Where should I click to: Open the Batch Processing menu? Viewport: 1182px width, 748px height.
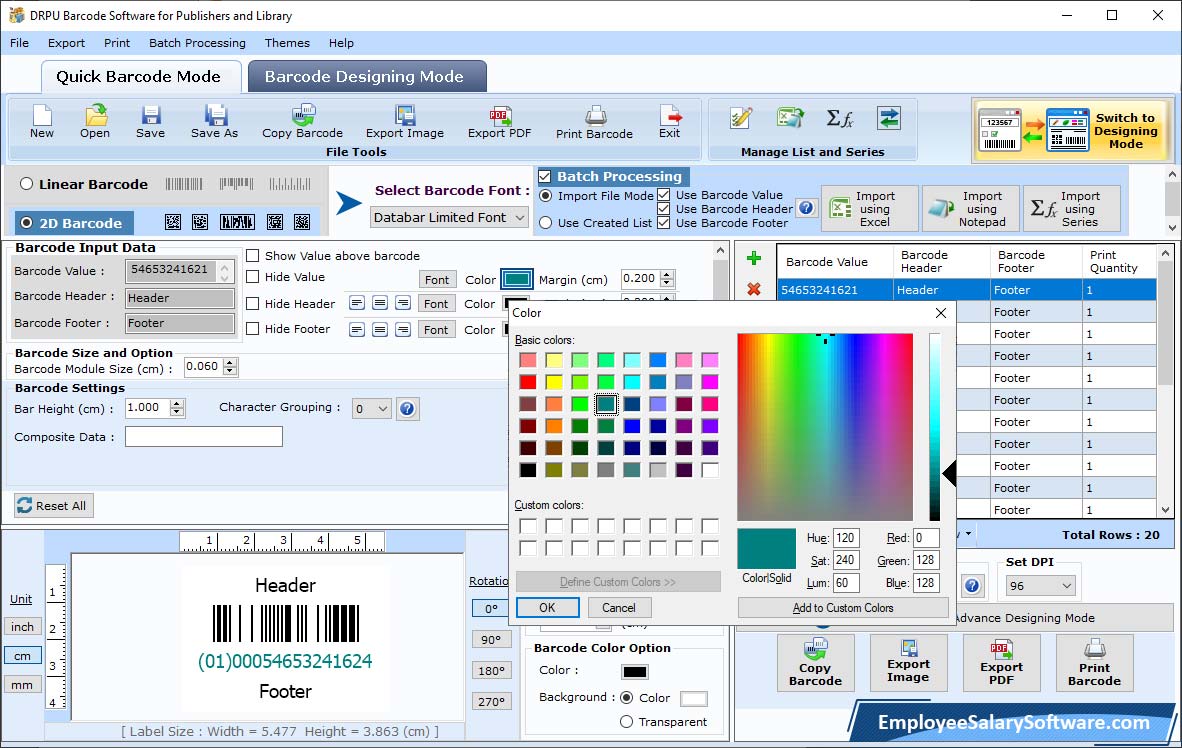[x=198, y=43]
